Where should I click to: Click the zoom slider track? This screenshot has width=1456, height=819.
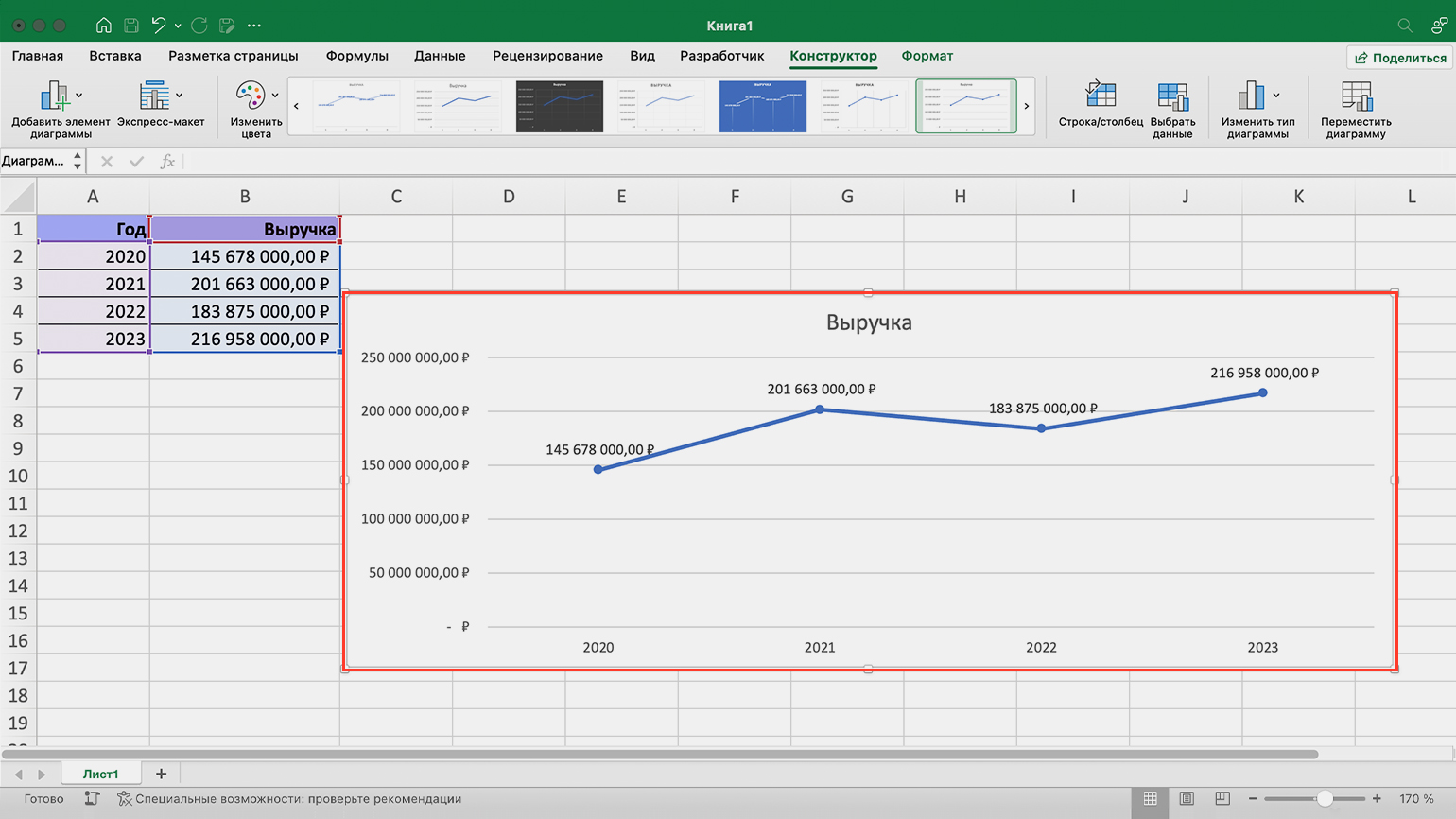pos(1314,799)
